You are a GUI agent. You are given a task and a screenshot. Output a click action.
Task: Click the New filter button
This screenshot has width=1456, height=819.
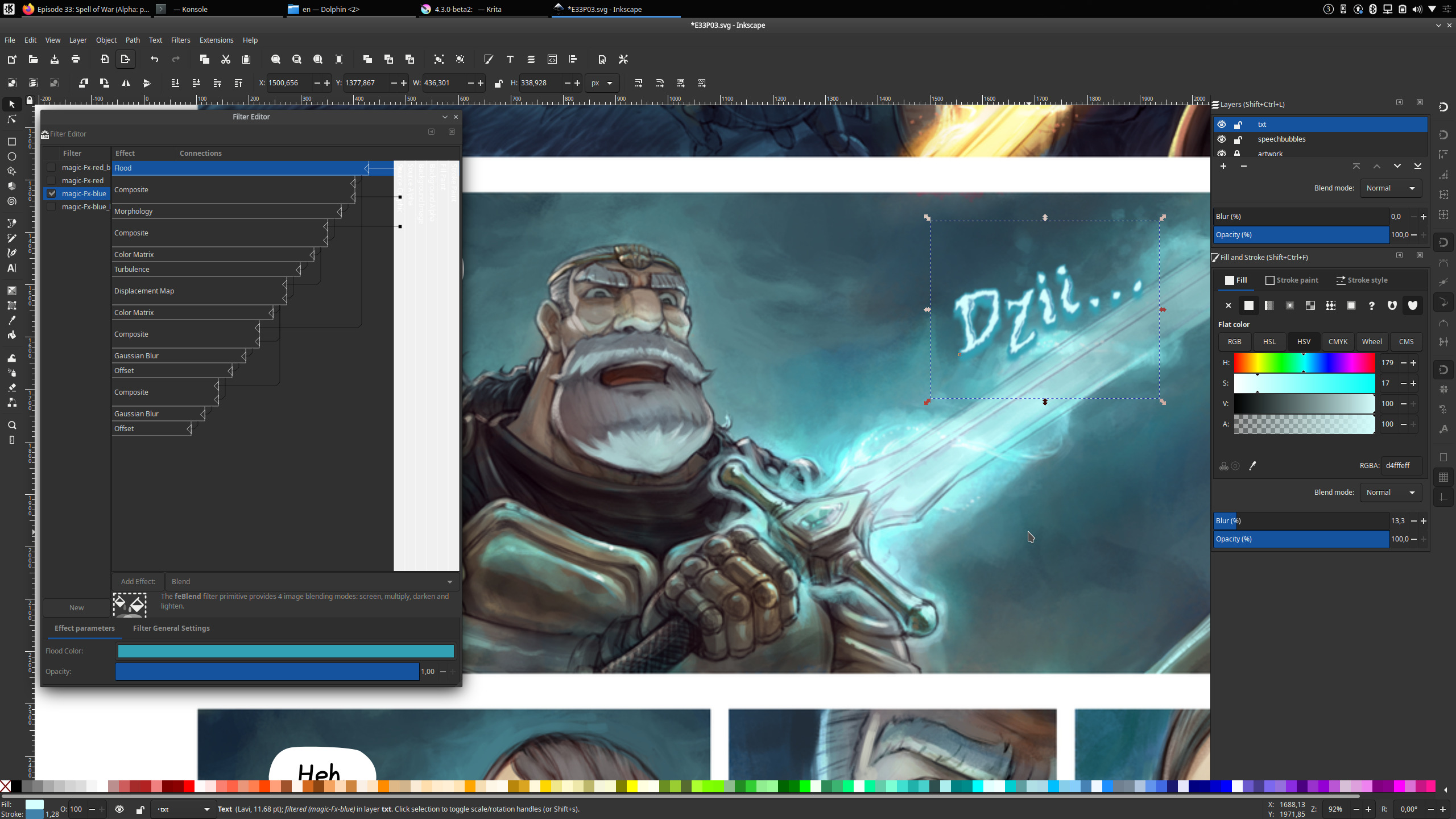[x=76, y=607]
